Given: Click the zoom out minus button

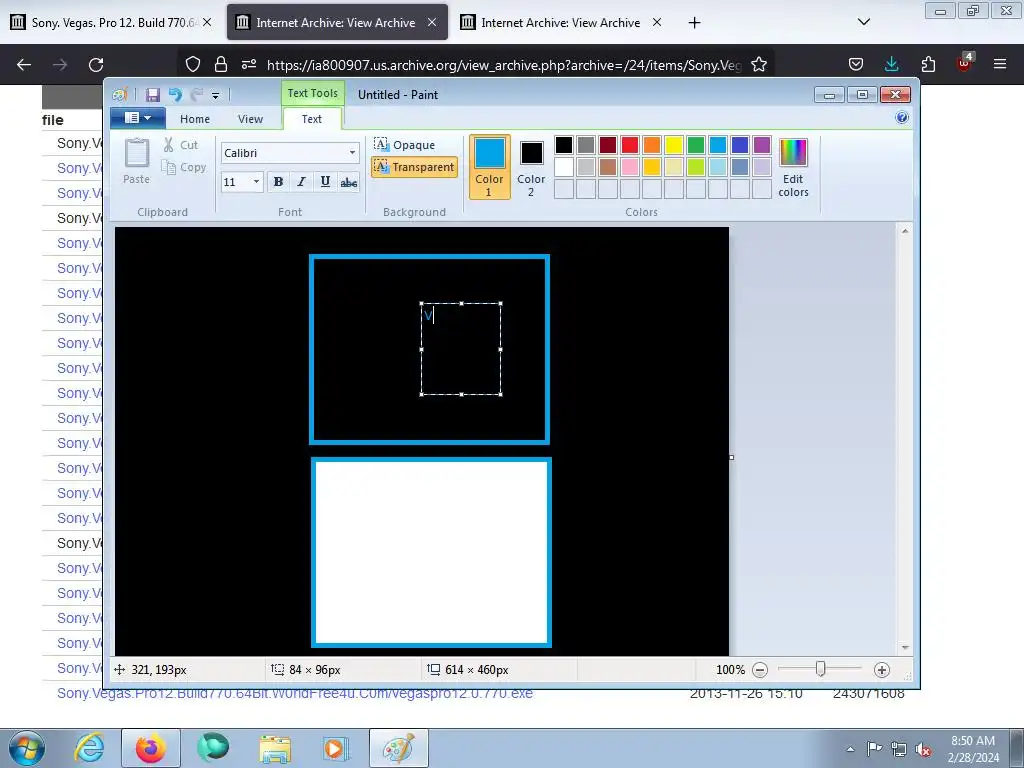Looking at the screenshot, I should coord(760,669).
